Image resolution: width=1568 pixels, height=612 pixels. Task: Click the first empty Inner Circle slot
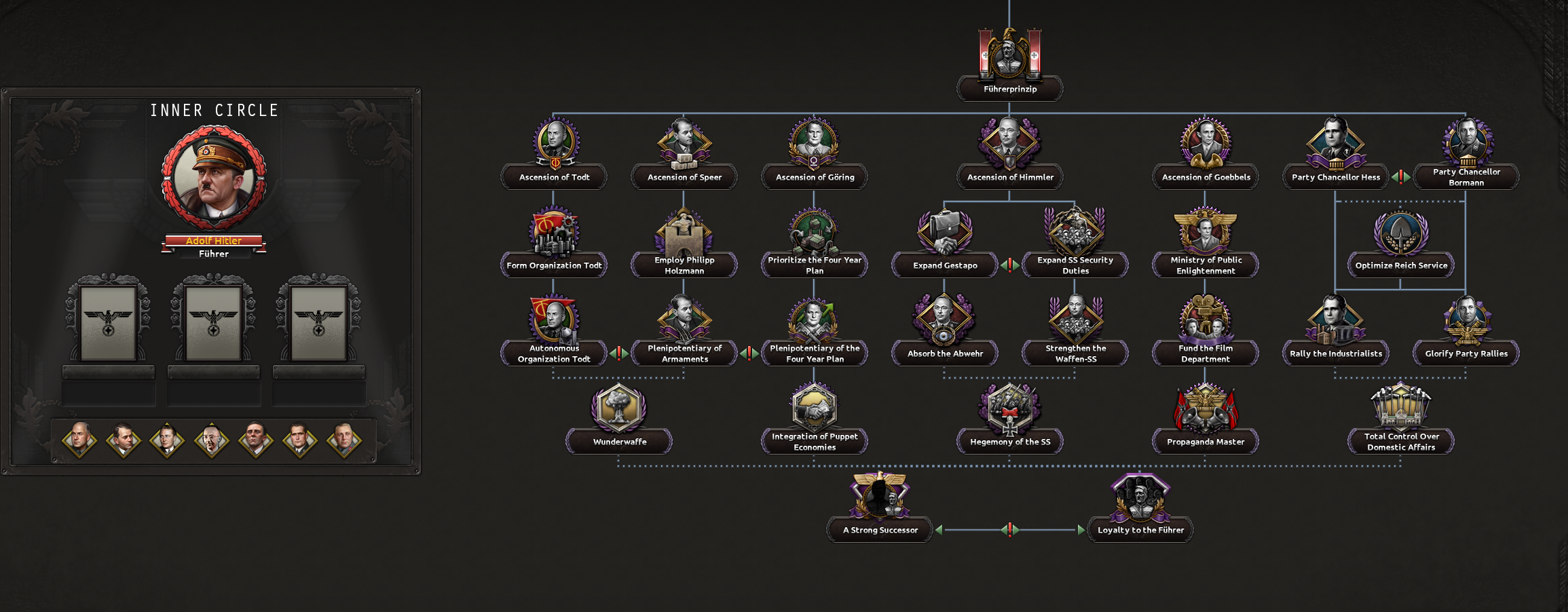point(109,323)
